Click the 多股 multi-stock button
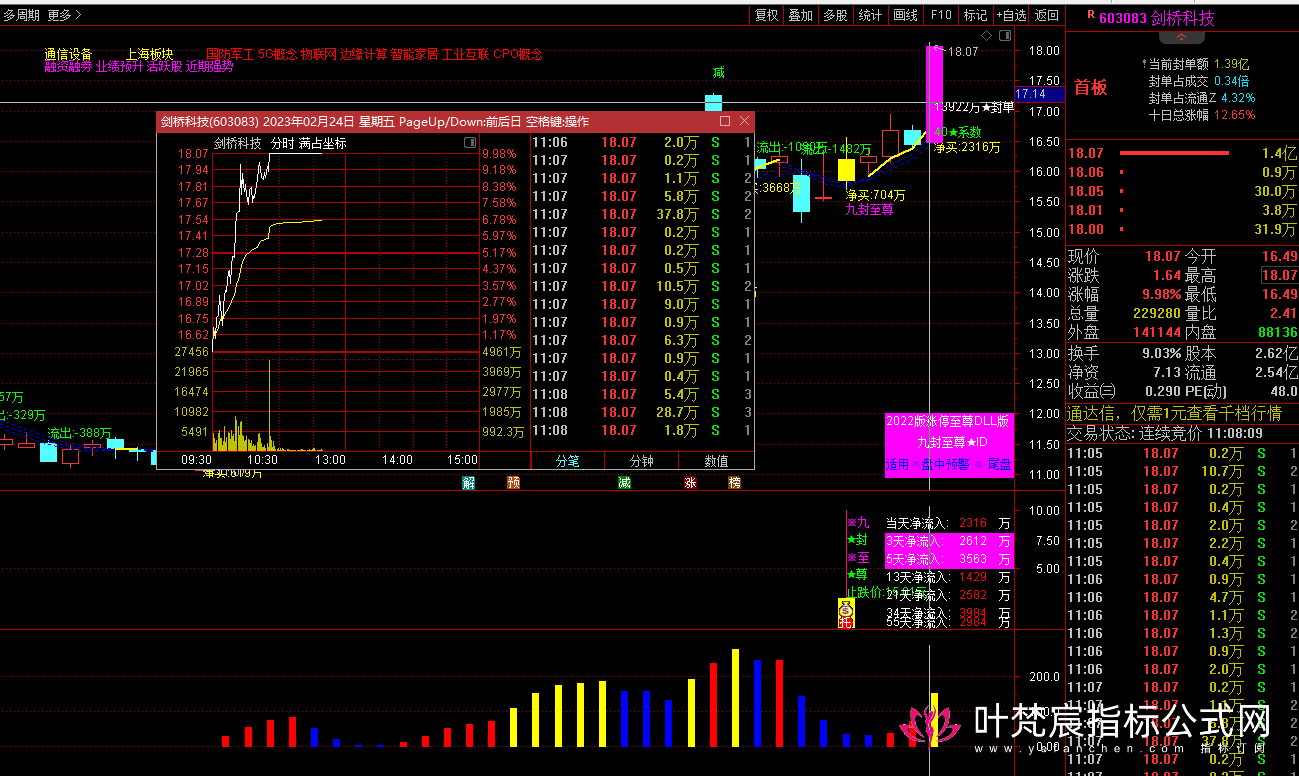The image size is (1299, 776). click(x=835, y=15)
